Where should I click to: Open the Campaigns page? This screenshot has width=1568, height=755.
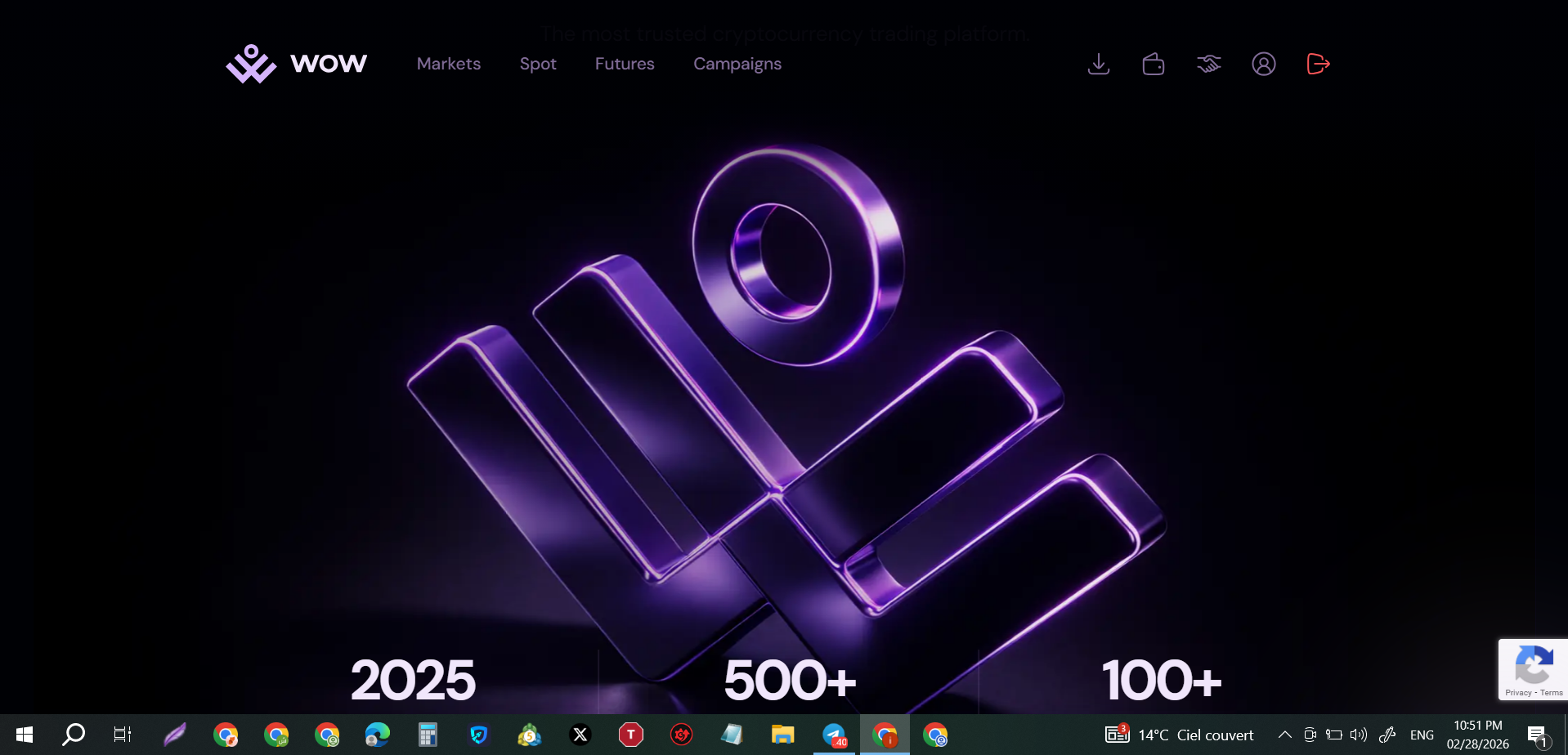tap(737, 64)
